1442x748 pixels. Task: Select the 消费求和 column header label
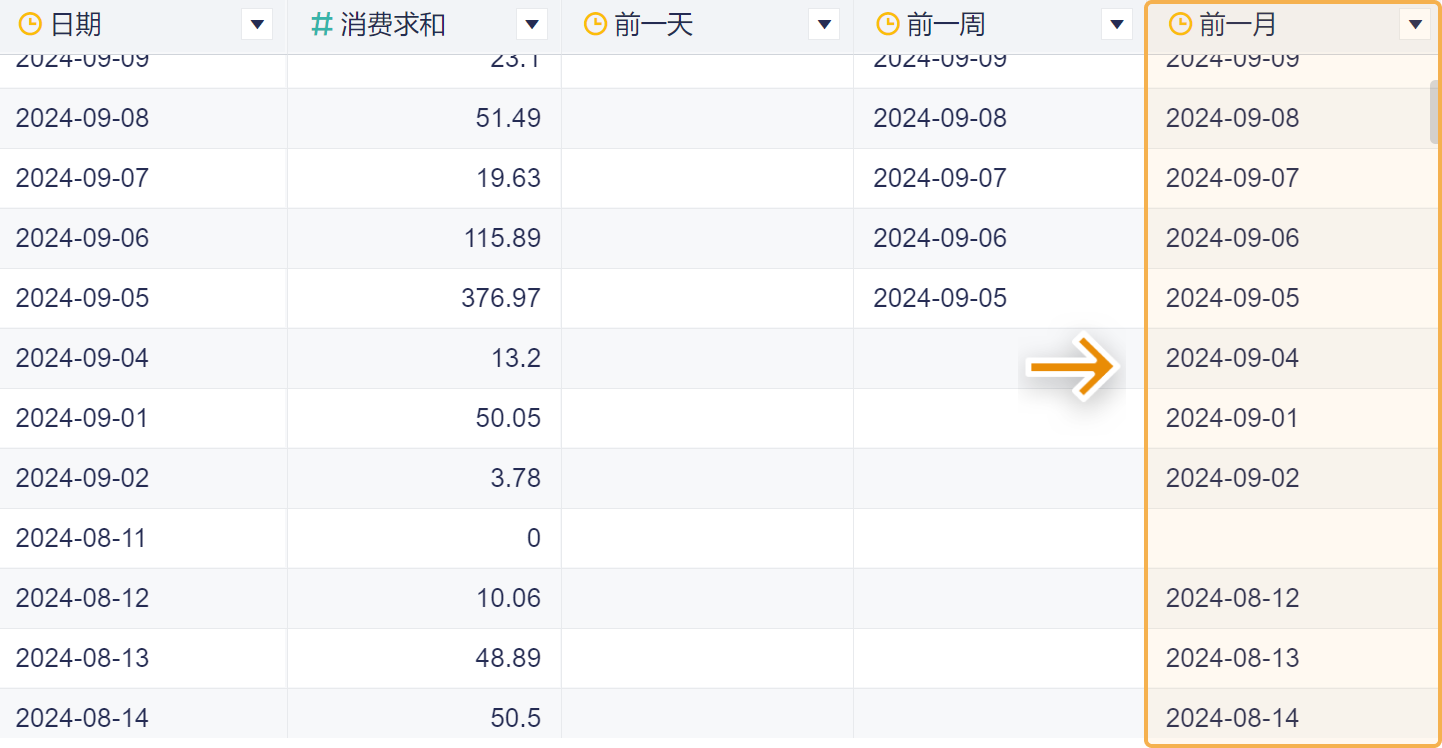coord(393,25)
